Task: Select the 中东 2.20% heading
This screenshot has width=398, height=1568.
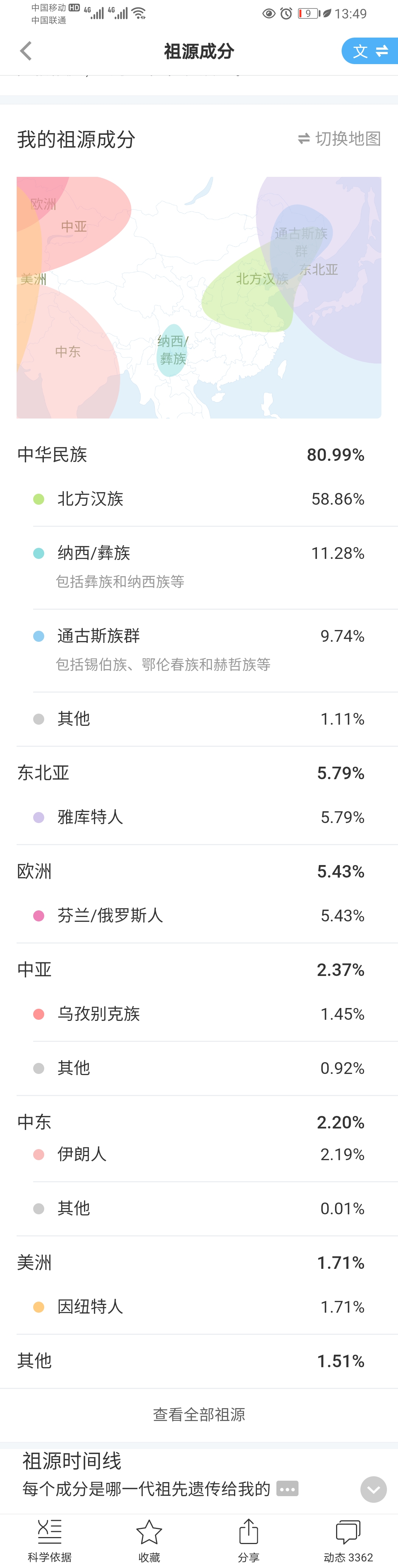Action: pyautogui.click(x=191, y=1122)
